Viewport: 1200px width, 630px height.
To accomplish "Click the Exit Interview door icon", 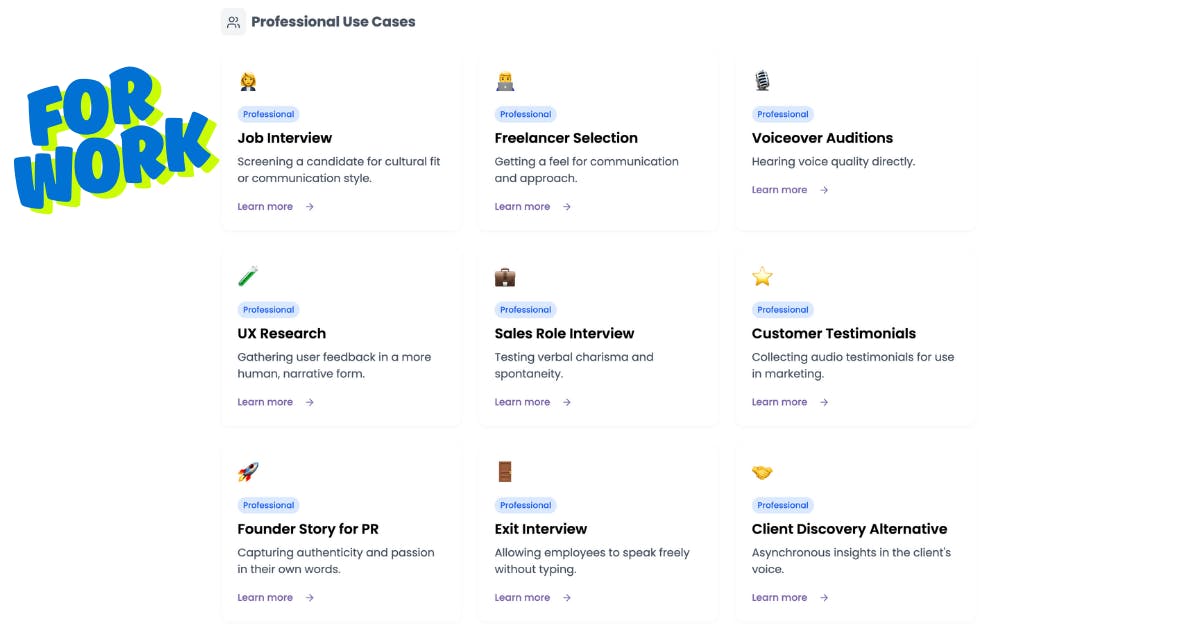I will coord(505,472).
